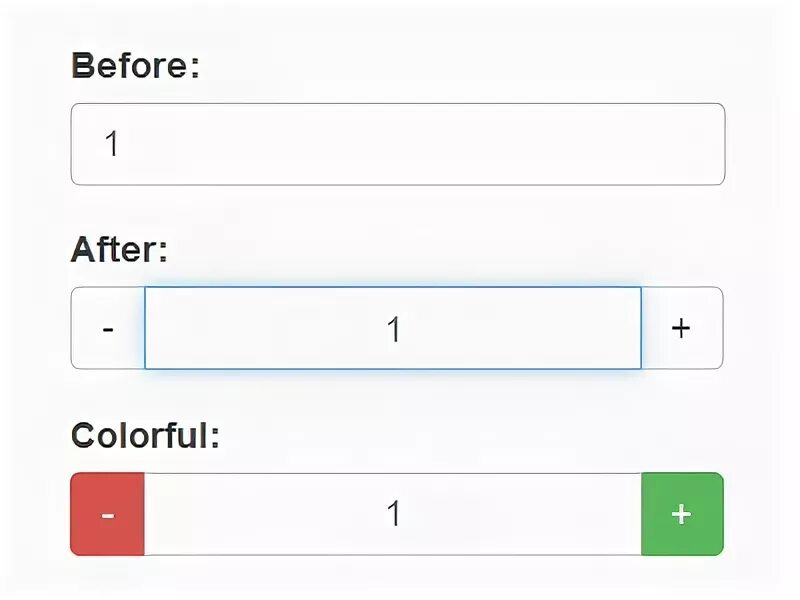The height and width of the screenshot is (600, 800).
Task: Click the minus button in the After stepper
Action: click(108, 328)
